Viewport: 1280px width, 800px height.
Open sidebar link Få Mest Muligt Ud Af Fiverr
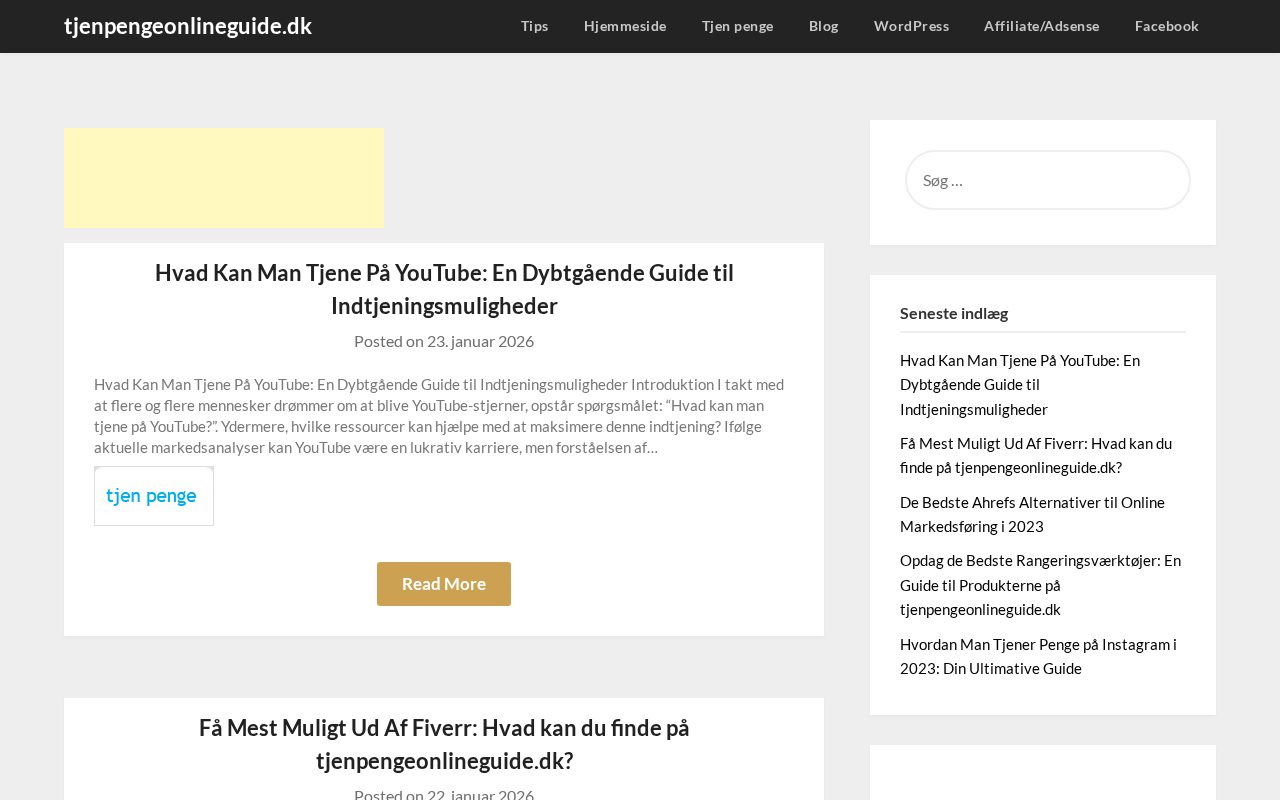[1036, 455]
